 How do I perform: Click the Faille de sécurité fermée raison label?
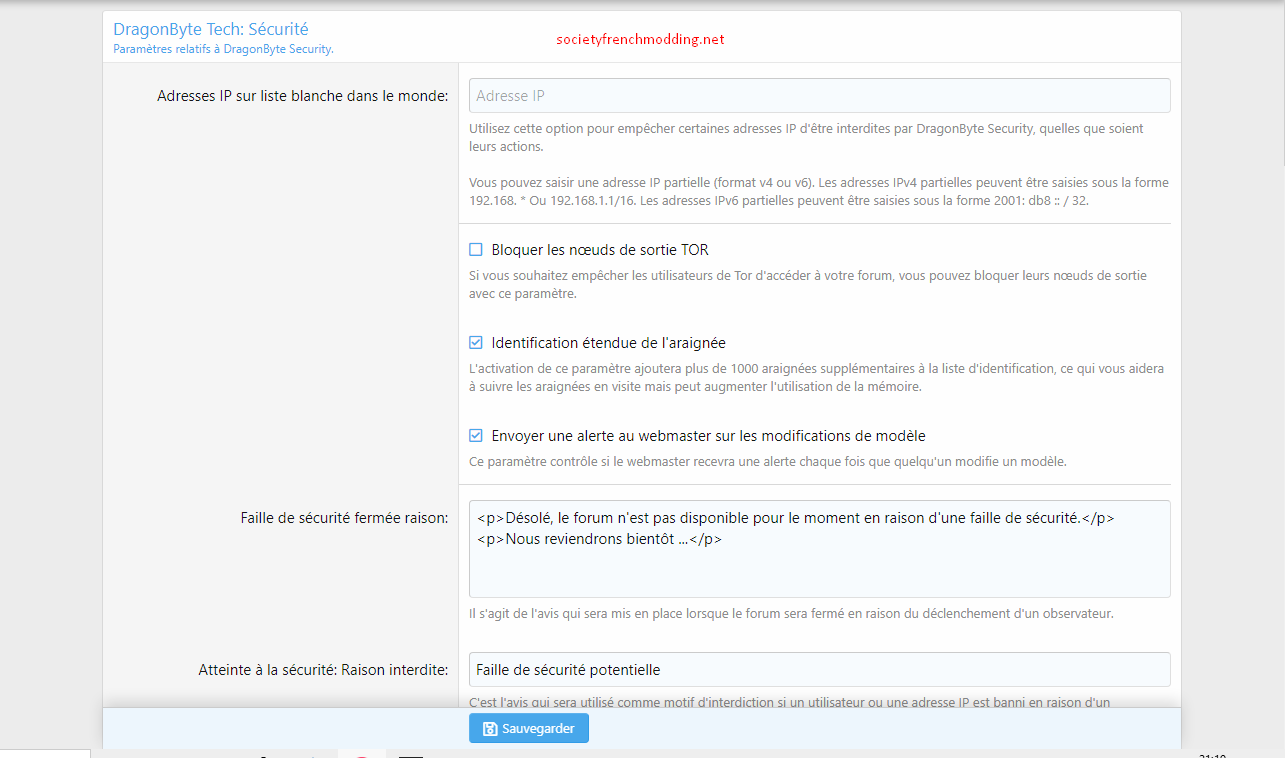344,518
